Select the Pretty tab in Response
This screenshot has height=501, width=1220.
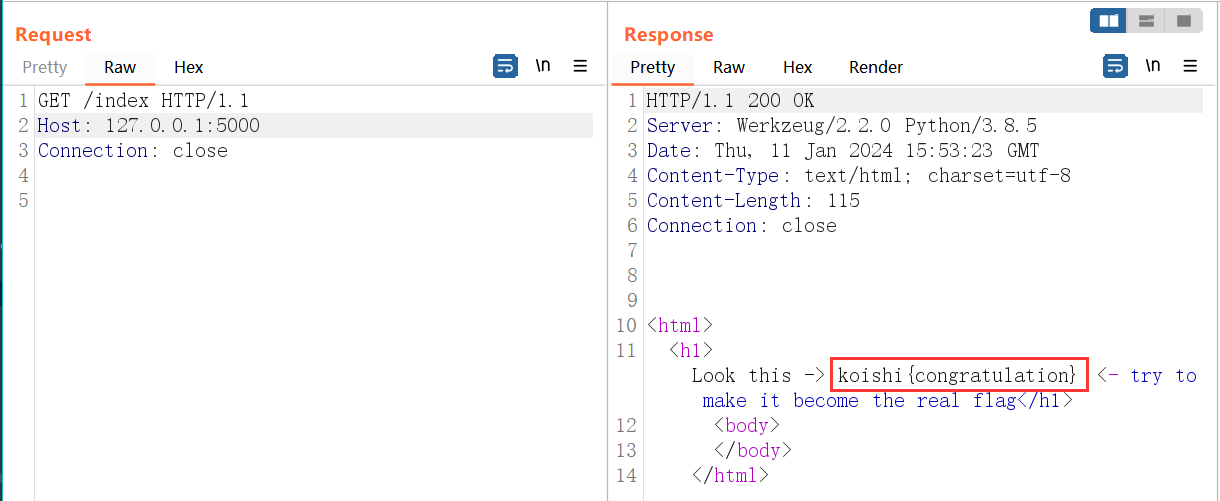653,67
